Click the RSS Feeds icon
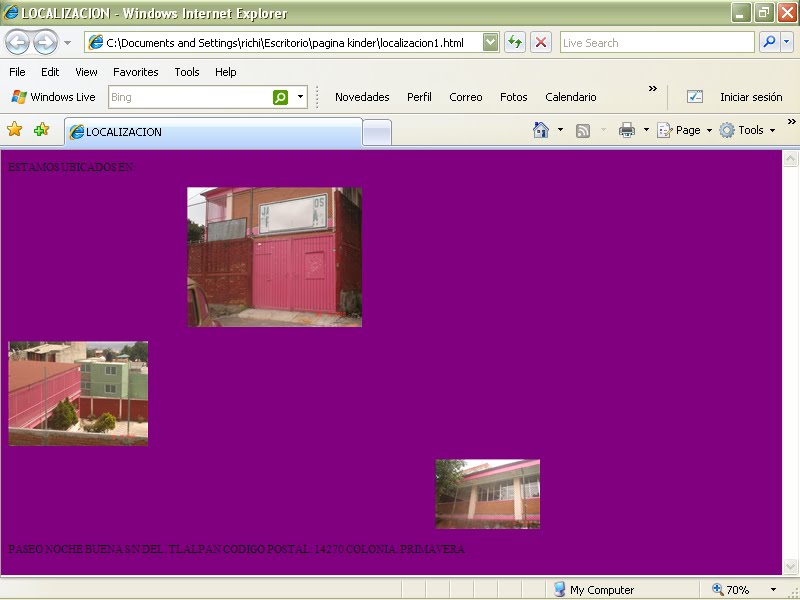The width and height of the screenshot is (800, 600). [583, 131]
